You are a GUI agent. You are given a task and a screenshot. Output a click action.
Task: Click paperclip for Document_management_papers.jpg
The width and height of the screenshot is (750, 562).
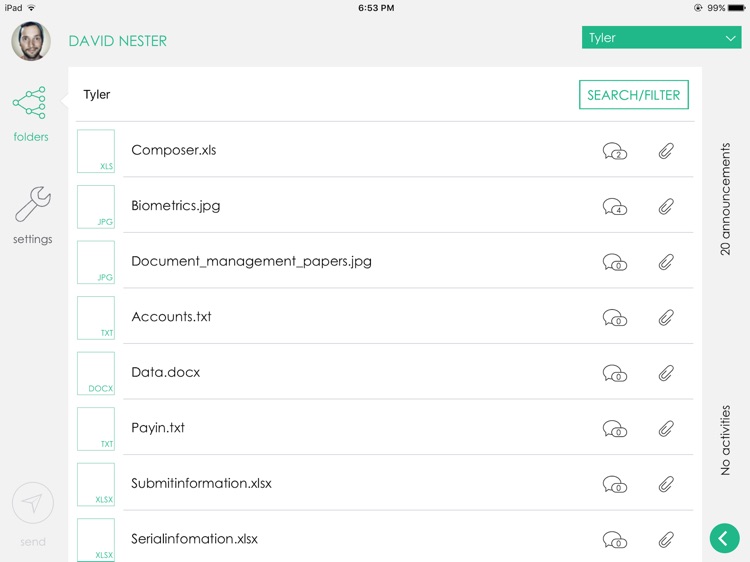666,262
